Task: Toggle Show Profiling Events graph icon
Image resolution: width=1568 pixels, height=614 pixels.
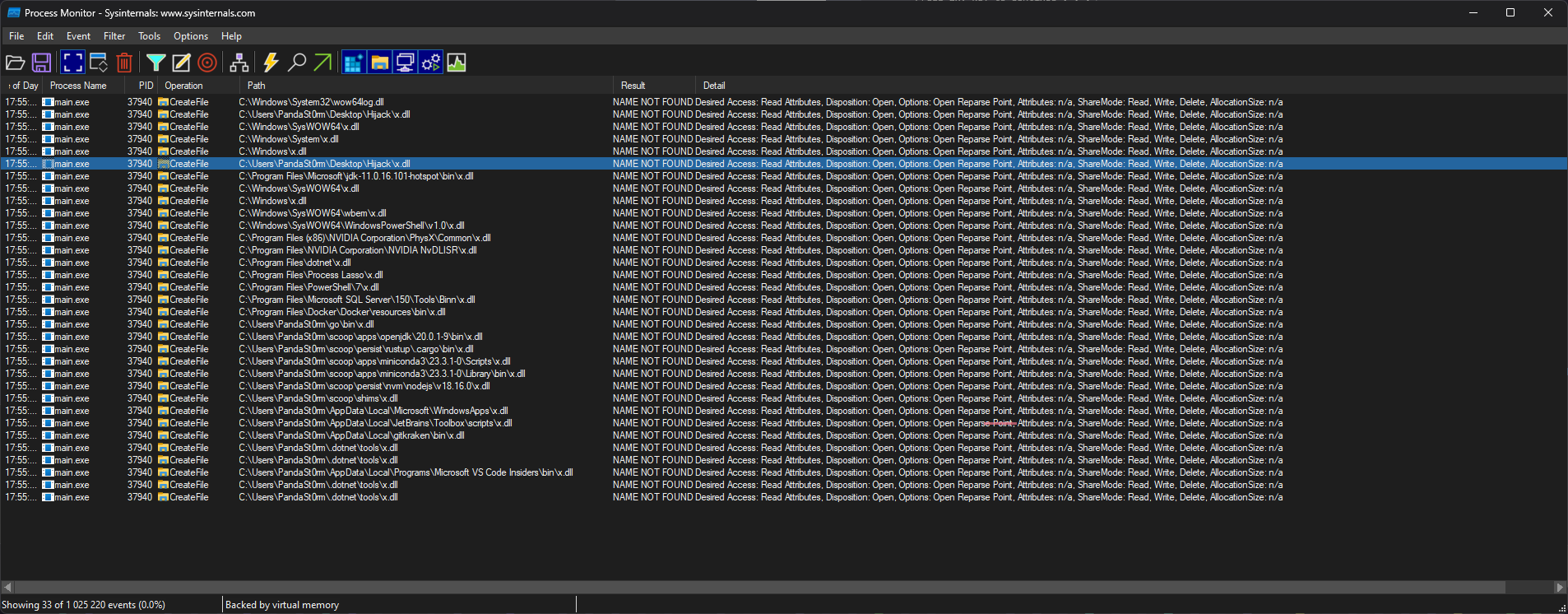Action: pyautogui.click(x=457, y=63)
